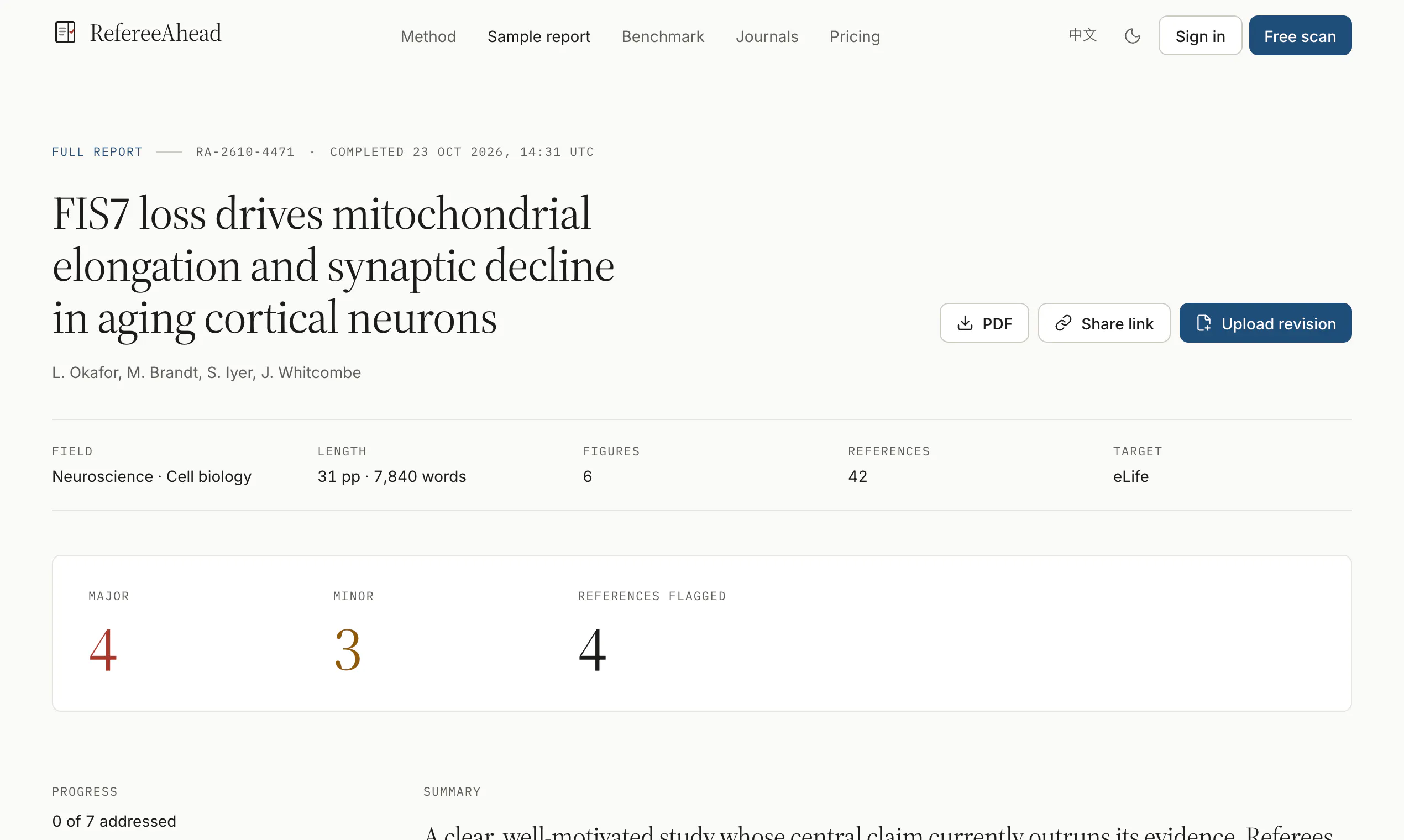
Task: Start a Free scan
Action: pyautogui.click(x=1300, y=36)
